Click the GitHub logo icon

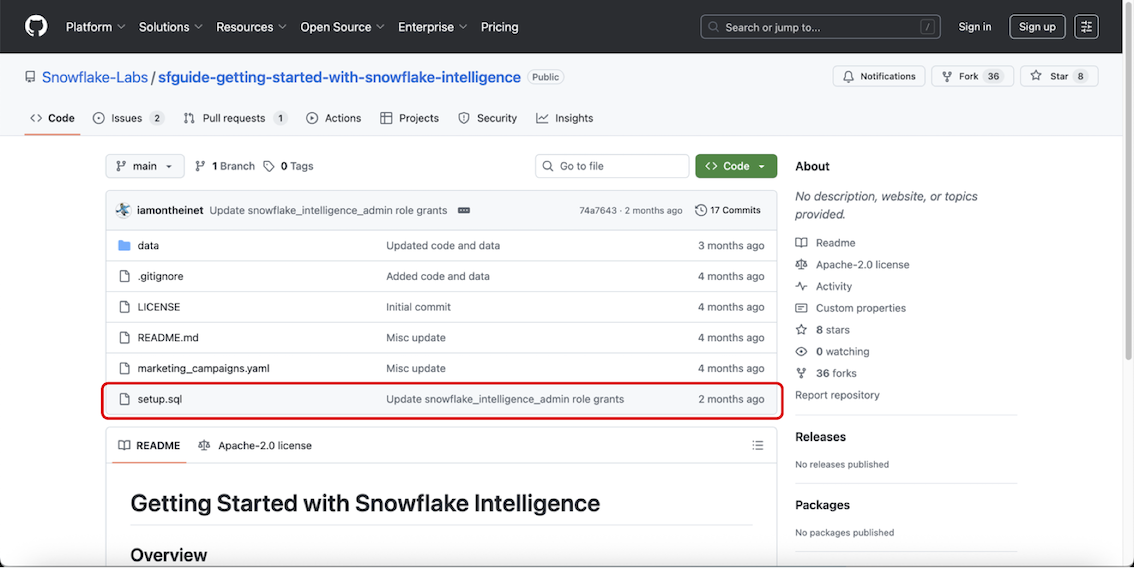(36, 27)
